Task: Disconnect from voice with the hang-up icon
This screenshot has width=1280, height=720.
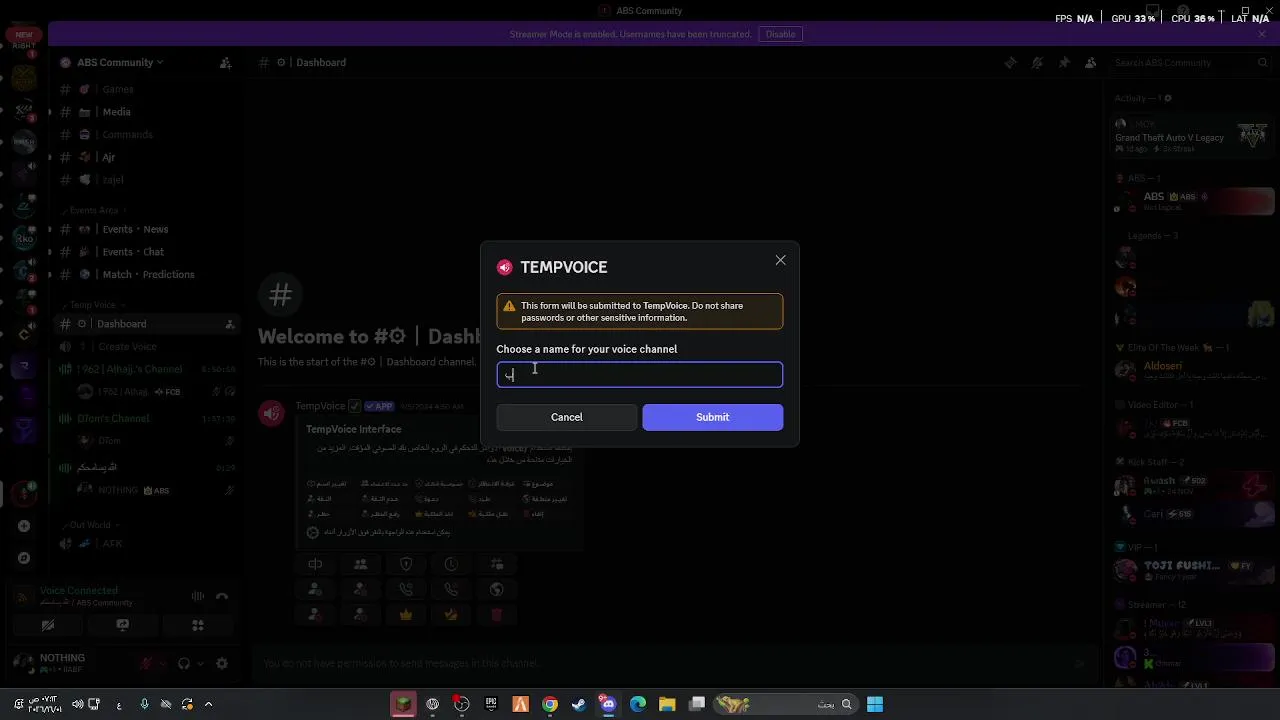Action: [222, 596]
